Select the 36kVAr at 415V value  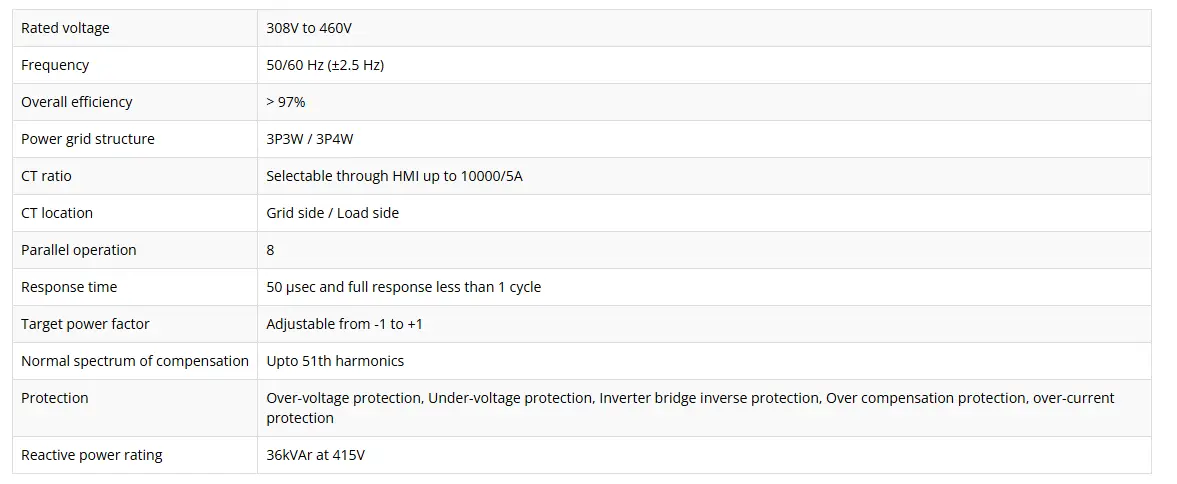tap(315, 455)
